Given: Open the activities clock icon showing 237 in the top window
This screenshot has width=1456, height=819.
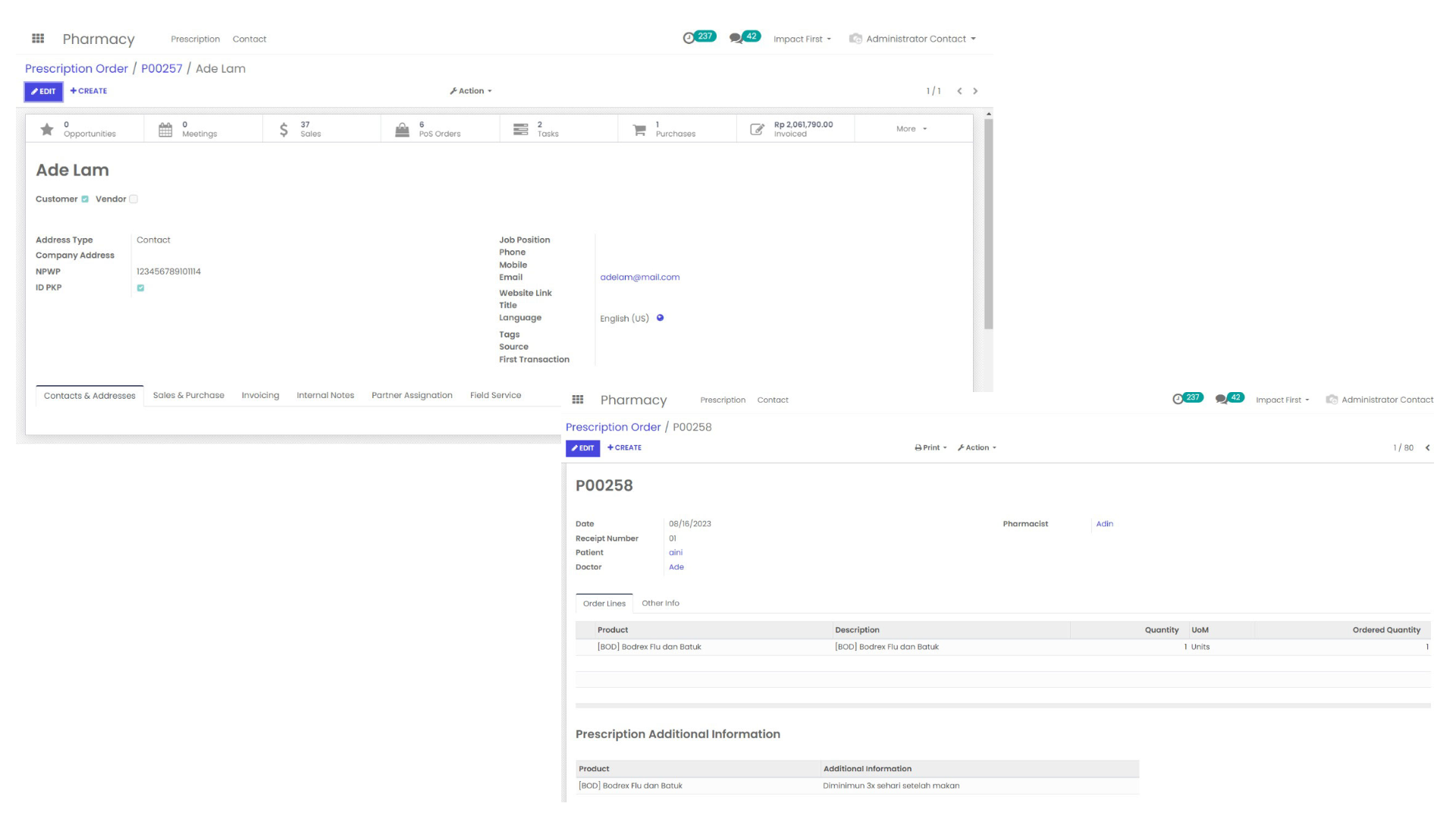Looking at the screenshot, I should (689, 38).
